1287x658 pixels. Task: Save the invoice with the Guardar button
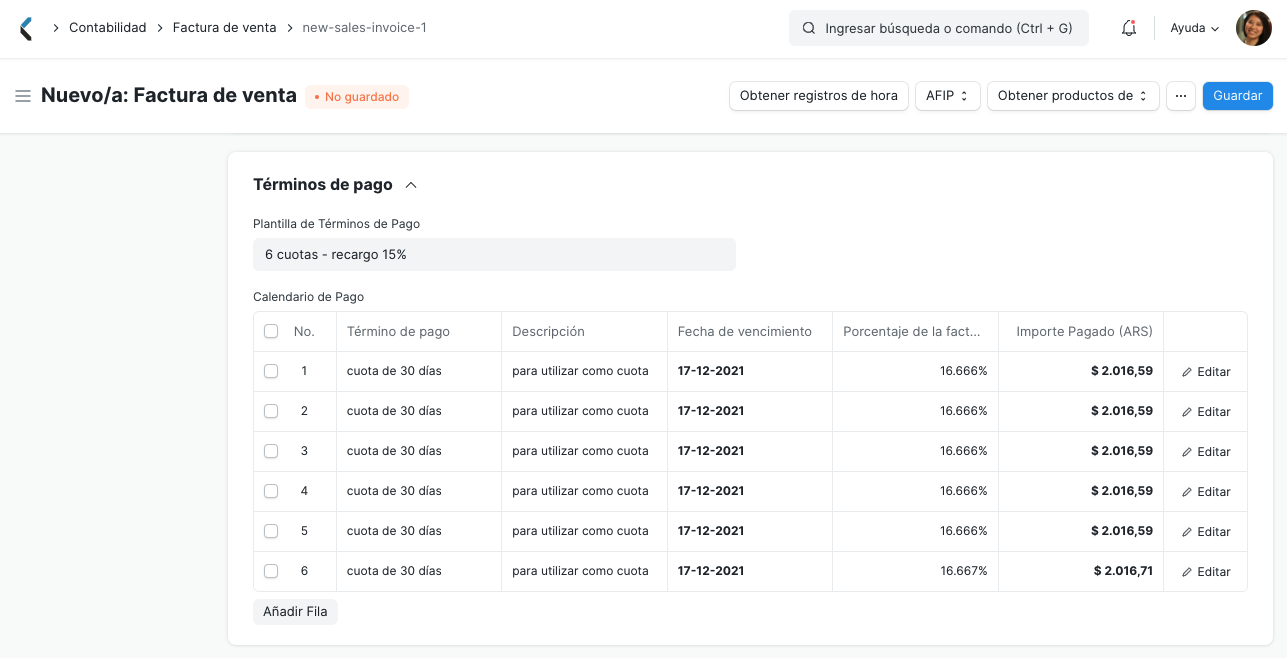(1237, 95)
